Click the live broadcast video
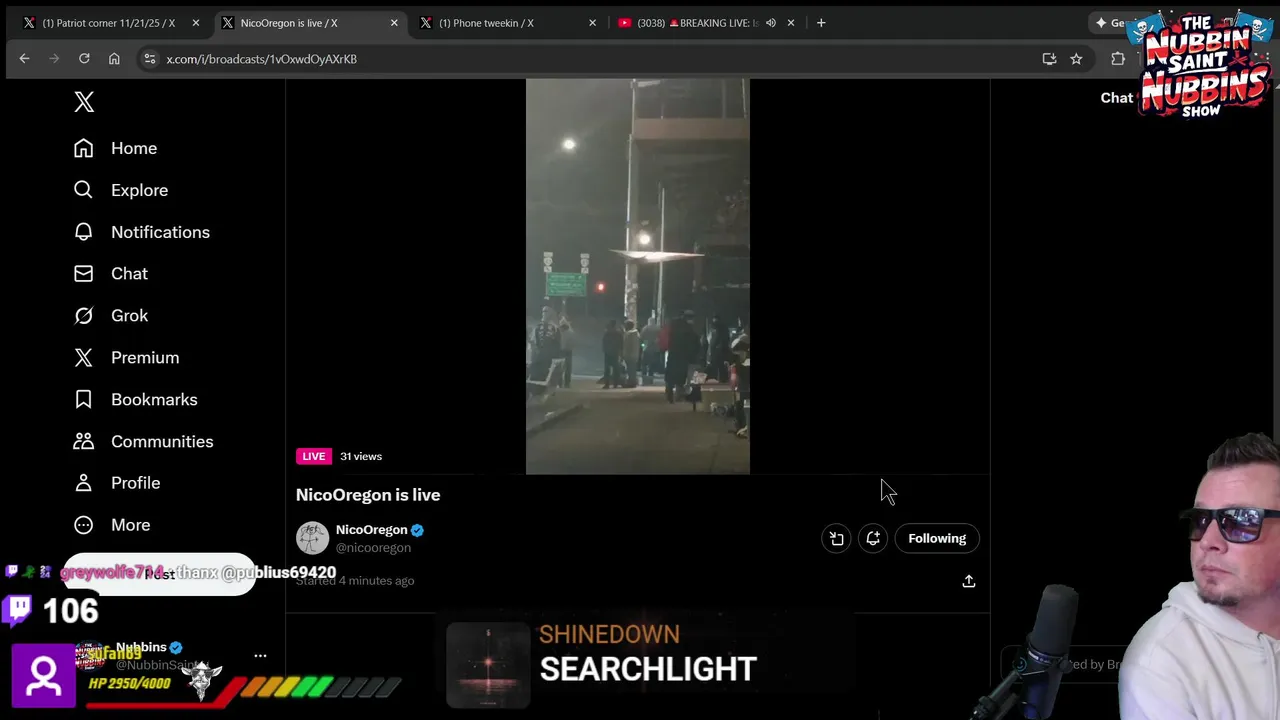 [x=638, y=277]
